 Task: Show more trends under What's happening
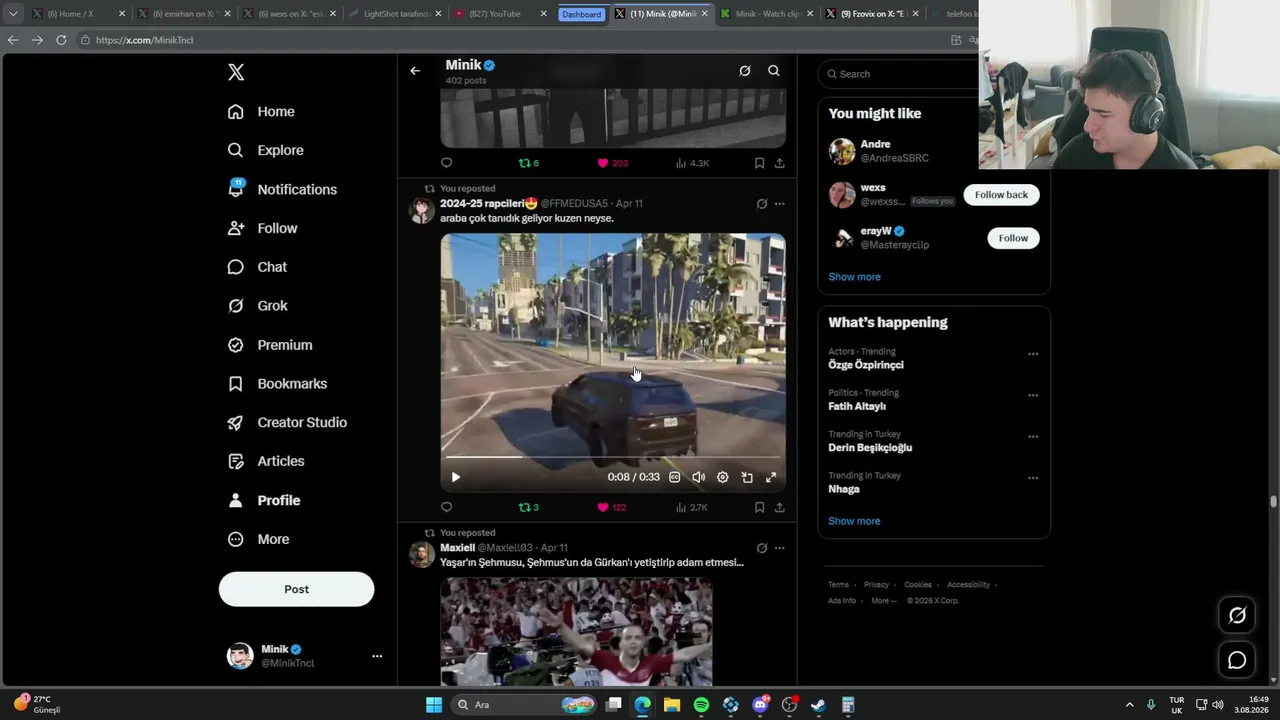[854, 521]
